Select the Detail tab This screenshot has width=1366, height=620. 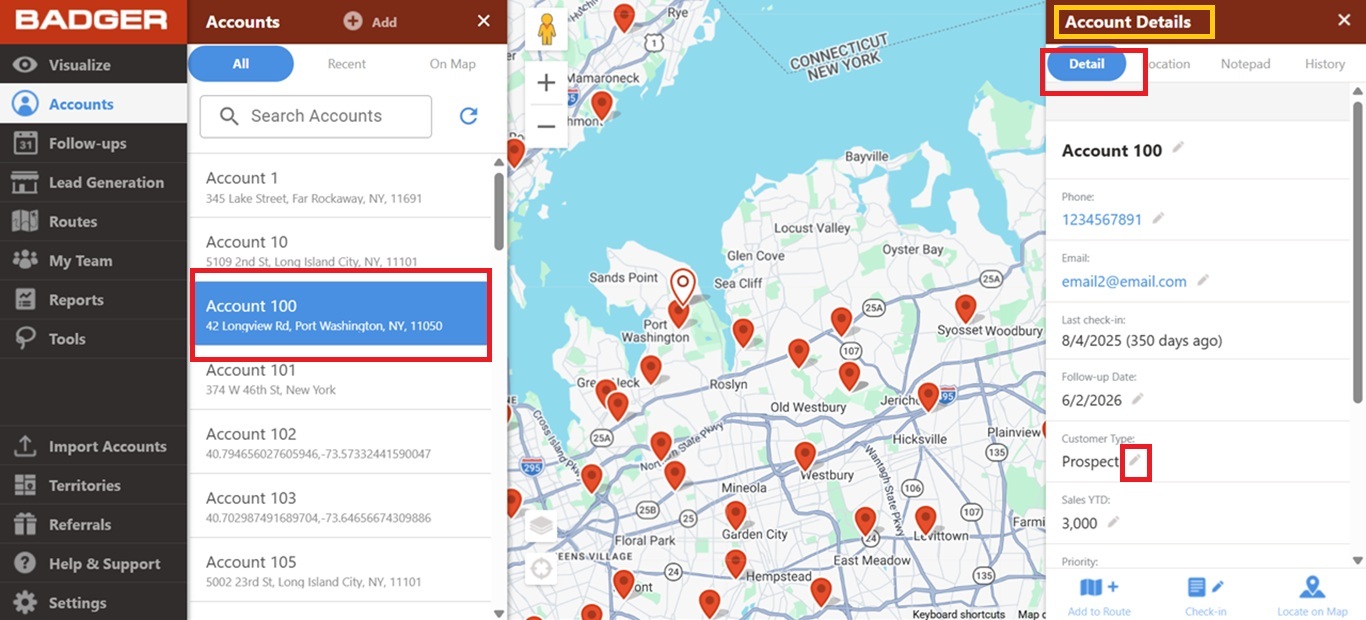pyautogui.click(x=1087, y=64)
